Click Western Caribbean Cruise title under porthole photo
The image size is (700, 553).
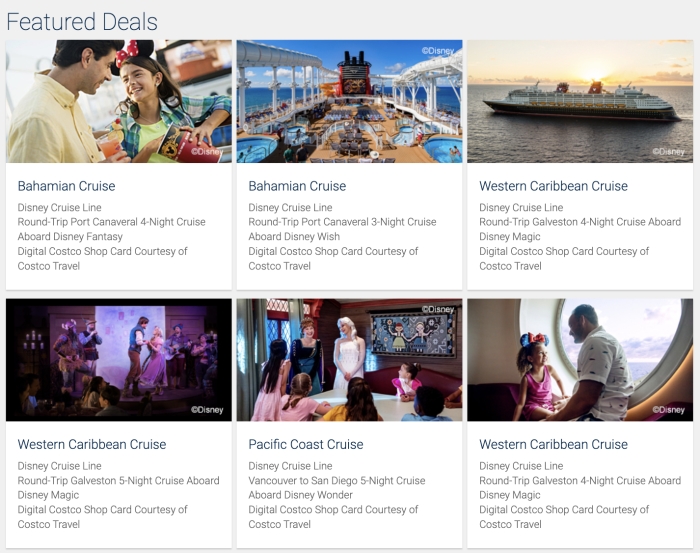553,444
